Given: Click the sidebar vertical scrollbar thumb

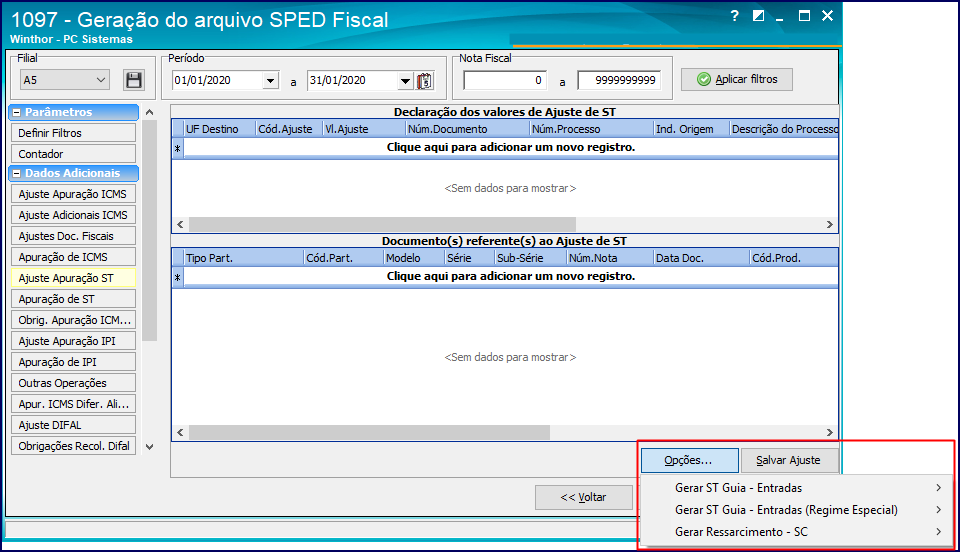Looking at the screenshot, I should [x=149, y=230].
